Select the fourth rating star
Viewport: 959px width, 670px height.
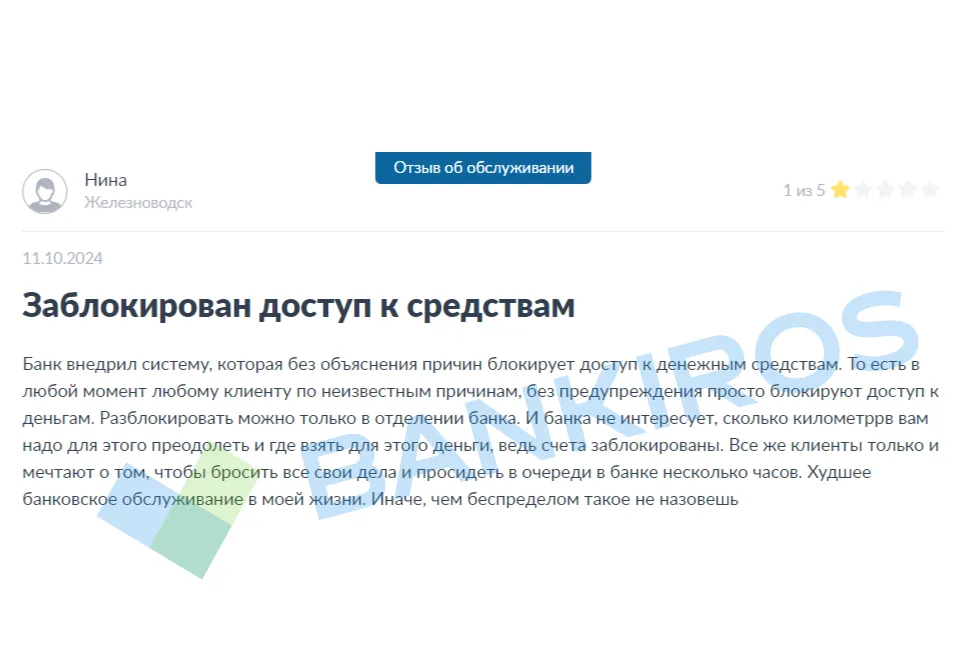(907, 190)
